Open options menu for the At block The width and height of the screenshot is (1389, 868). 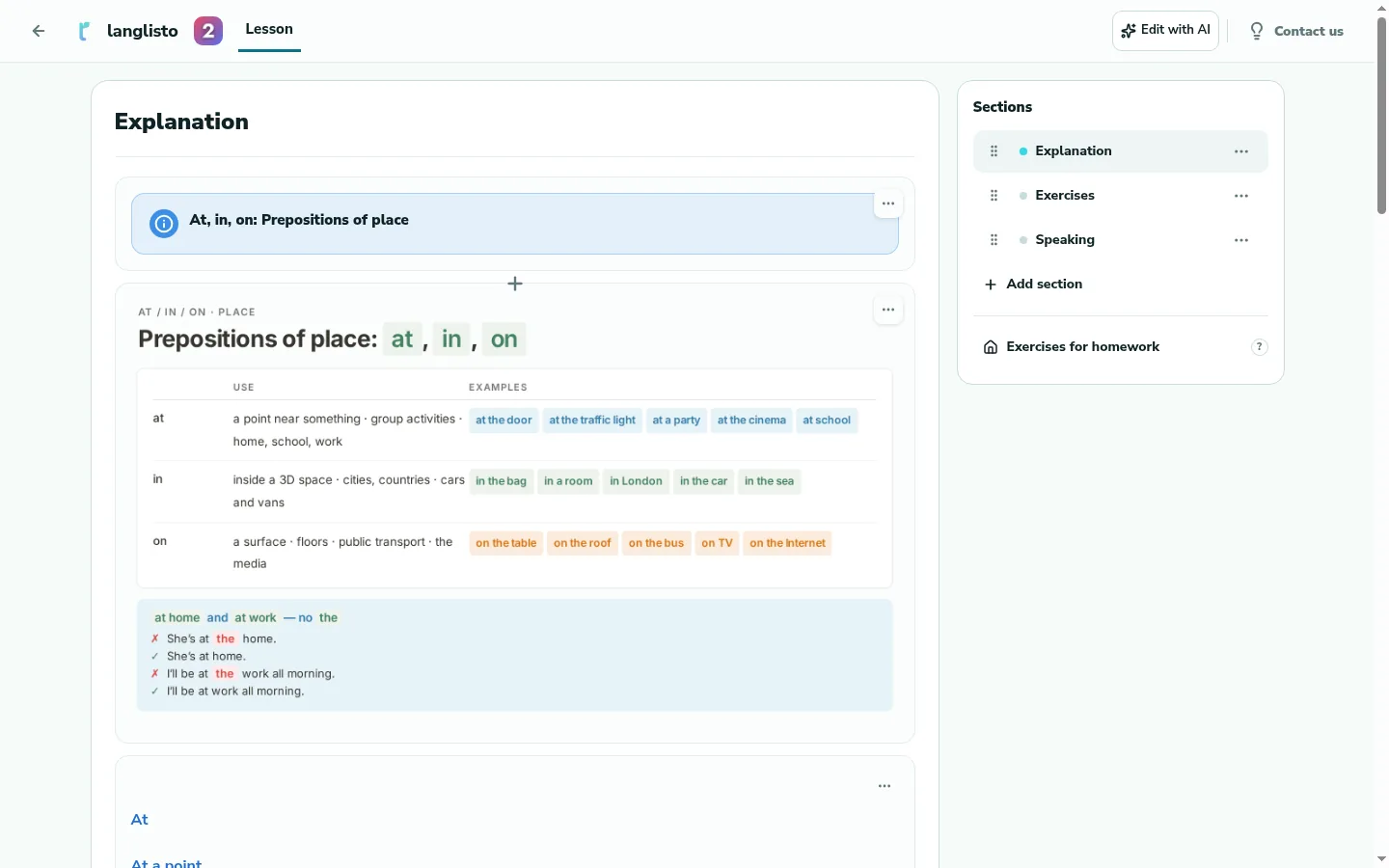click(885, 786)
